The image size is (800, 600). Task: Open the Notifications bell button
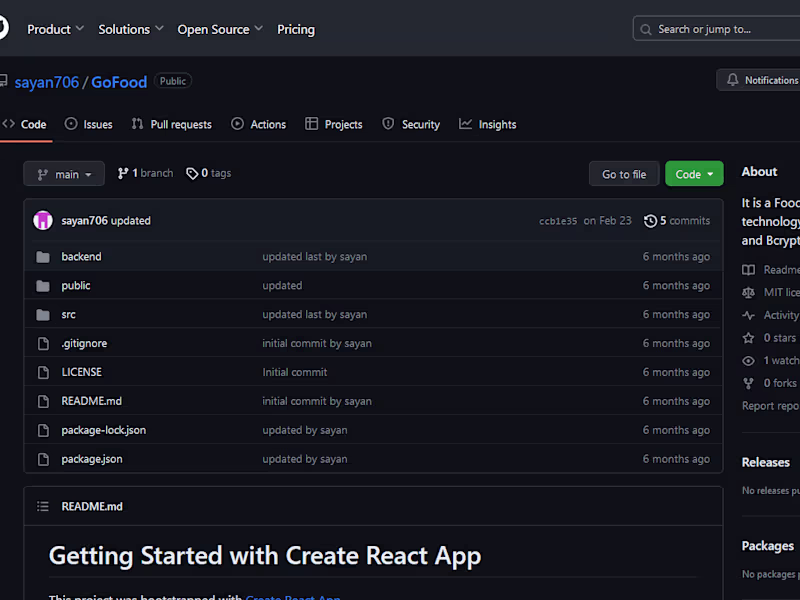760,80
